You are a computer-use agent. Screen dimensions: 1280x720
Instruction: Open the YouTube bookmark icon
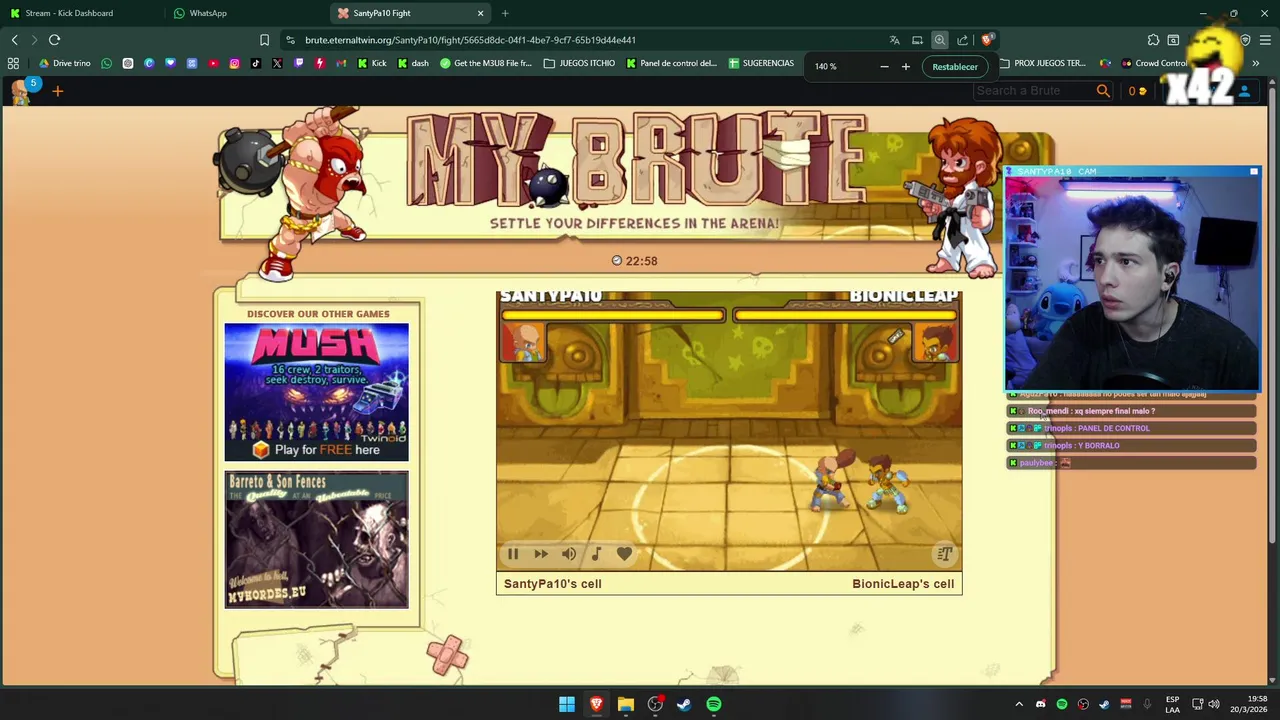[213, 63]
